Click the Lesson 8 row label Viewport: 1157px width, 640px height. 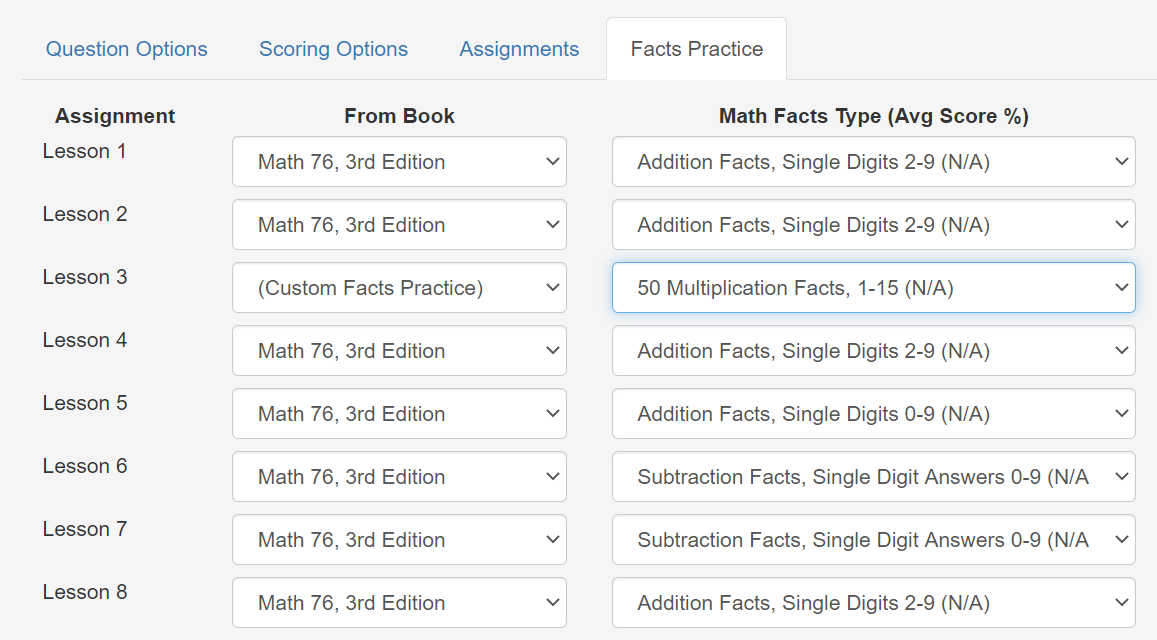pyautogui.click(x=85, y=592)
